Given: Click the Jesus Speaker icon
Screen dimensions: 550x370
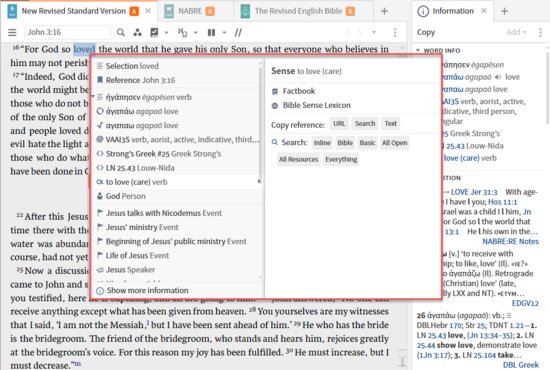Looking at the screenshot, I should (100, 270).
